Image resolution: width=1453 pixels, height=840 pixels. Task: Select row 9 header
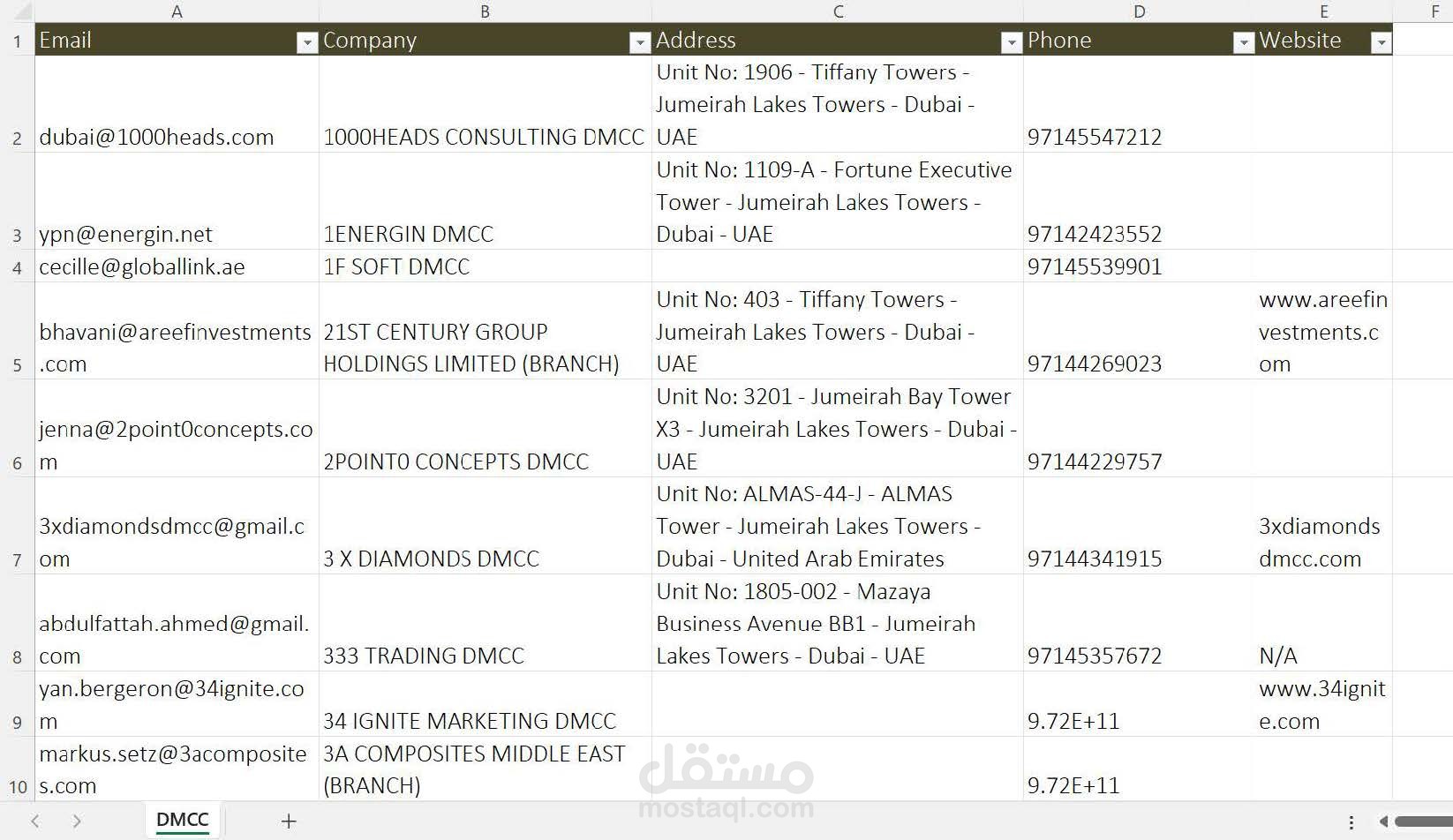[x=17, y=704]
